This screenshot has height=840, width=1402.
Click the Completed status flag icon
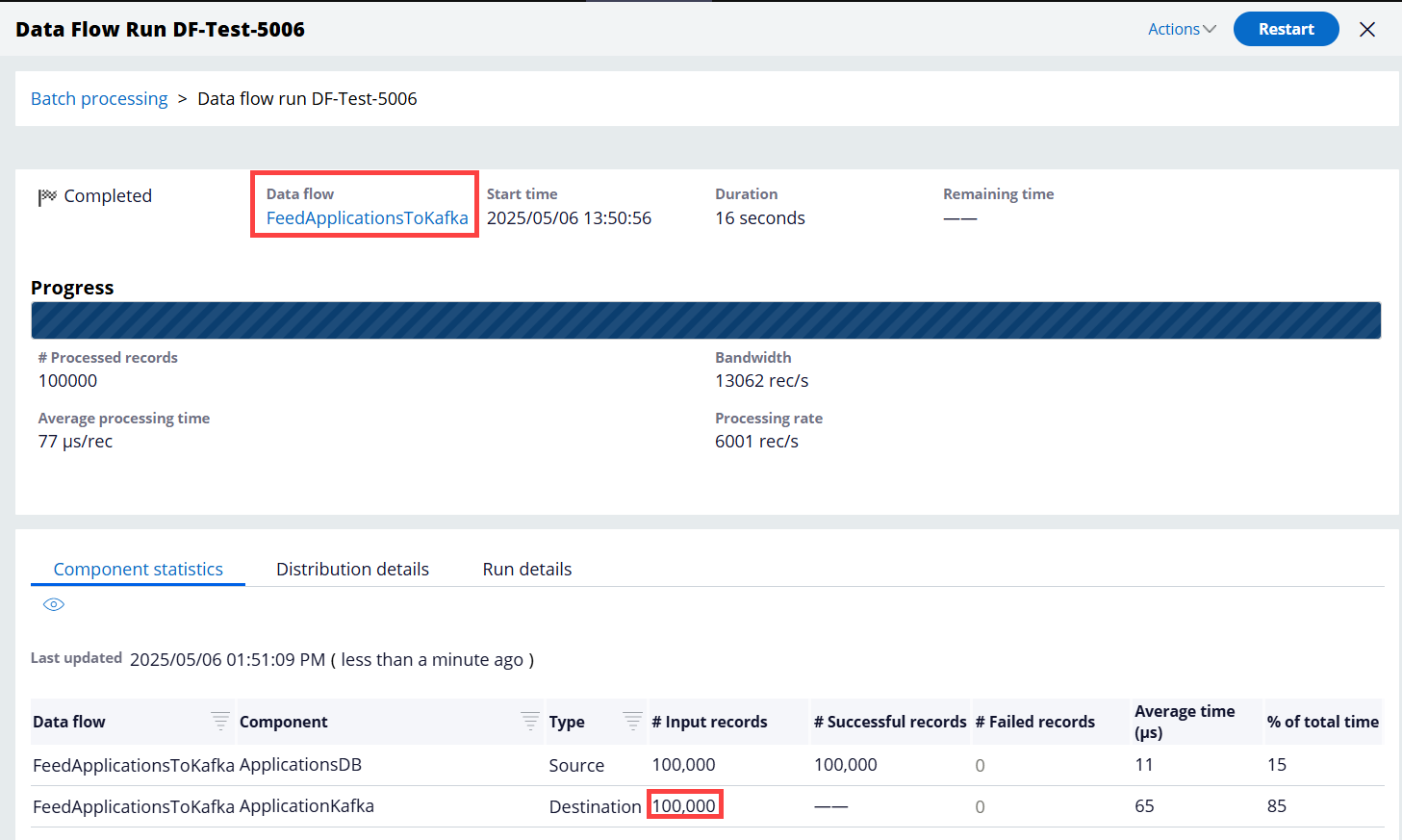click(x=47, y=196)
